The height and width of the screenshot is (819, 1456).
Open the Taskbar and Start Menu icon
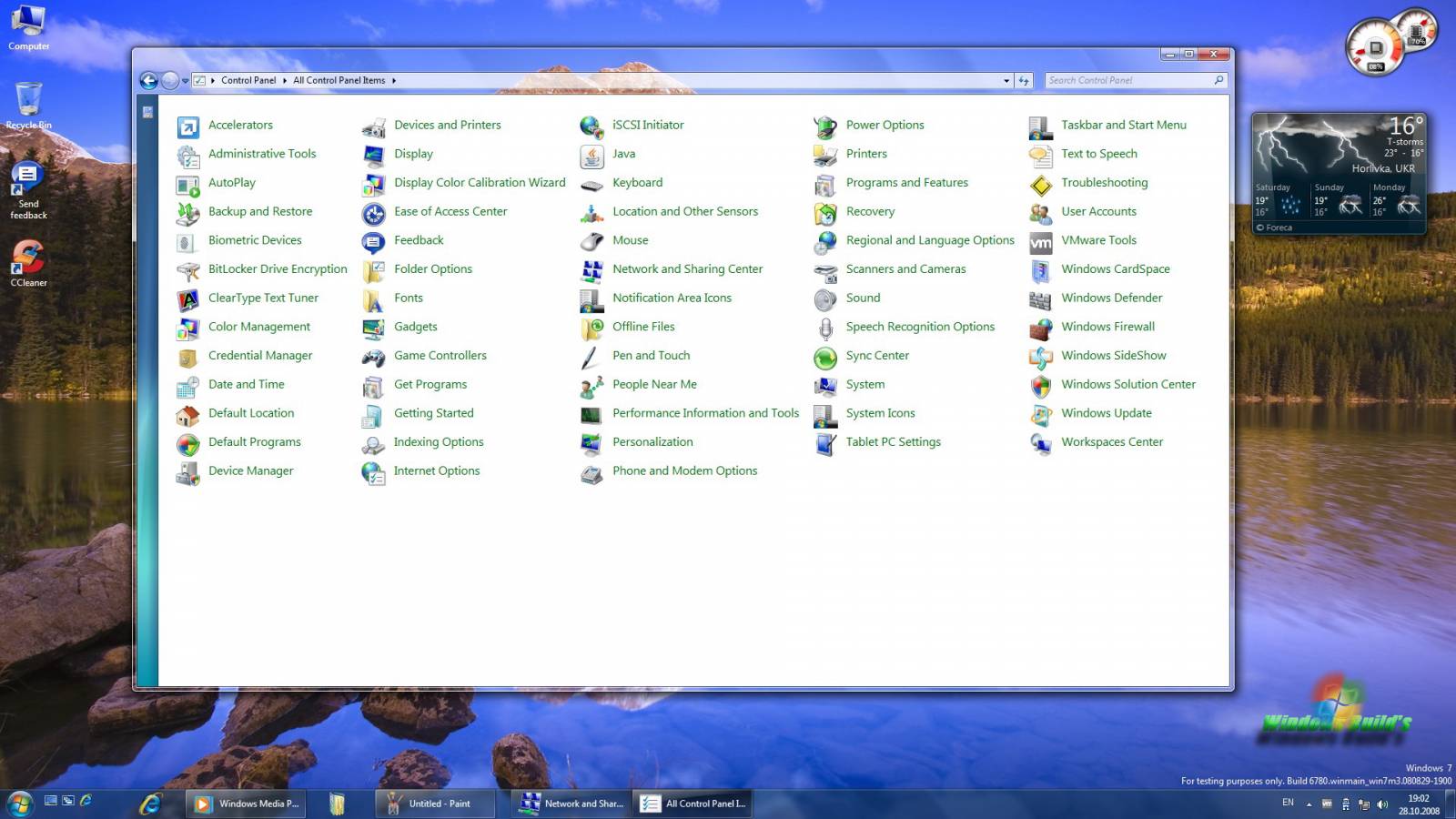click(1041, 126)
